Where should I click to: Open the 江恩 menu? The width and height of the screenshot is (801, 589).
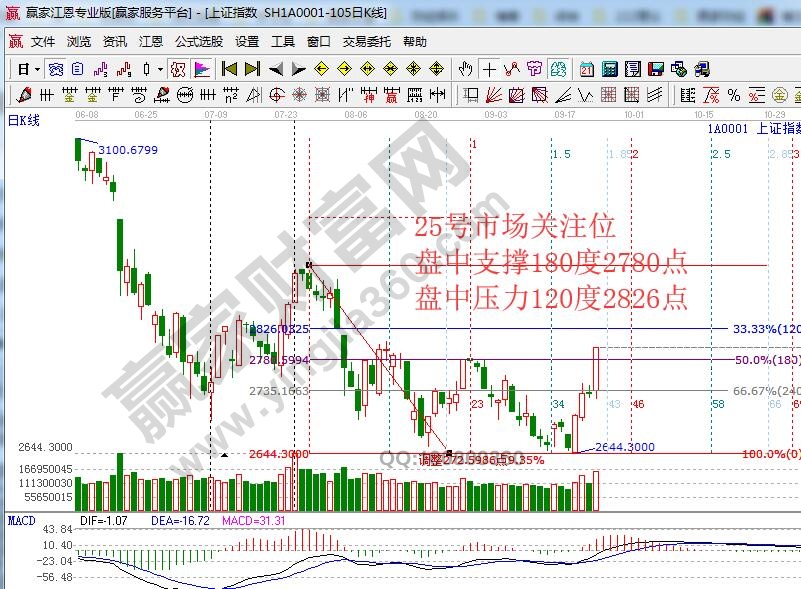(150, 42)
